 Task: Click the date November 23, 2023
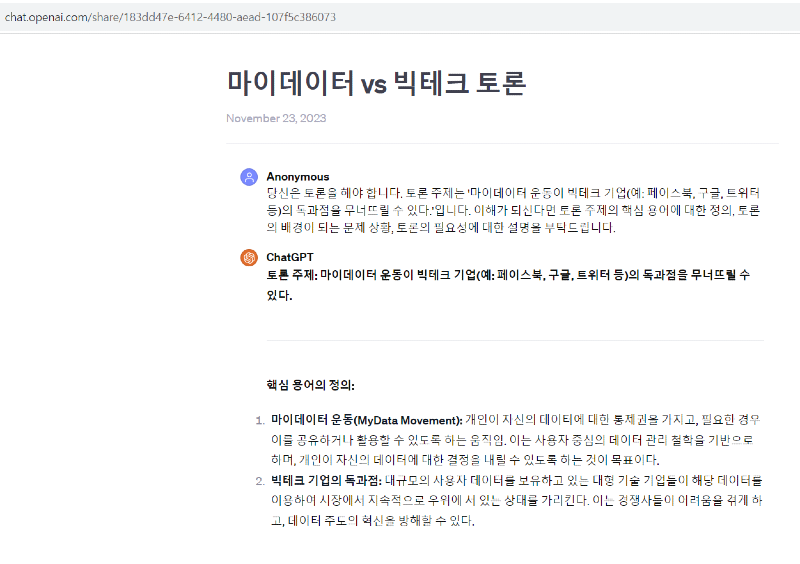(x=276, y=118)
